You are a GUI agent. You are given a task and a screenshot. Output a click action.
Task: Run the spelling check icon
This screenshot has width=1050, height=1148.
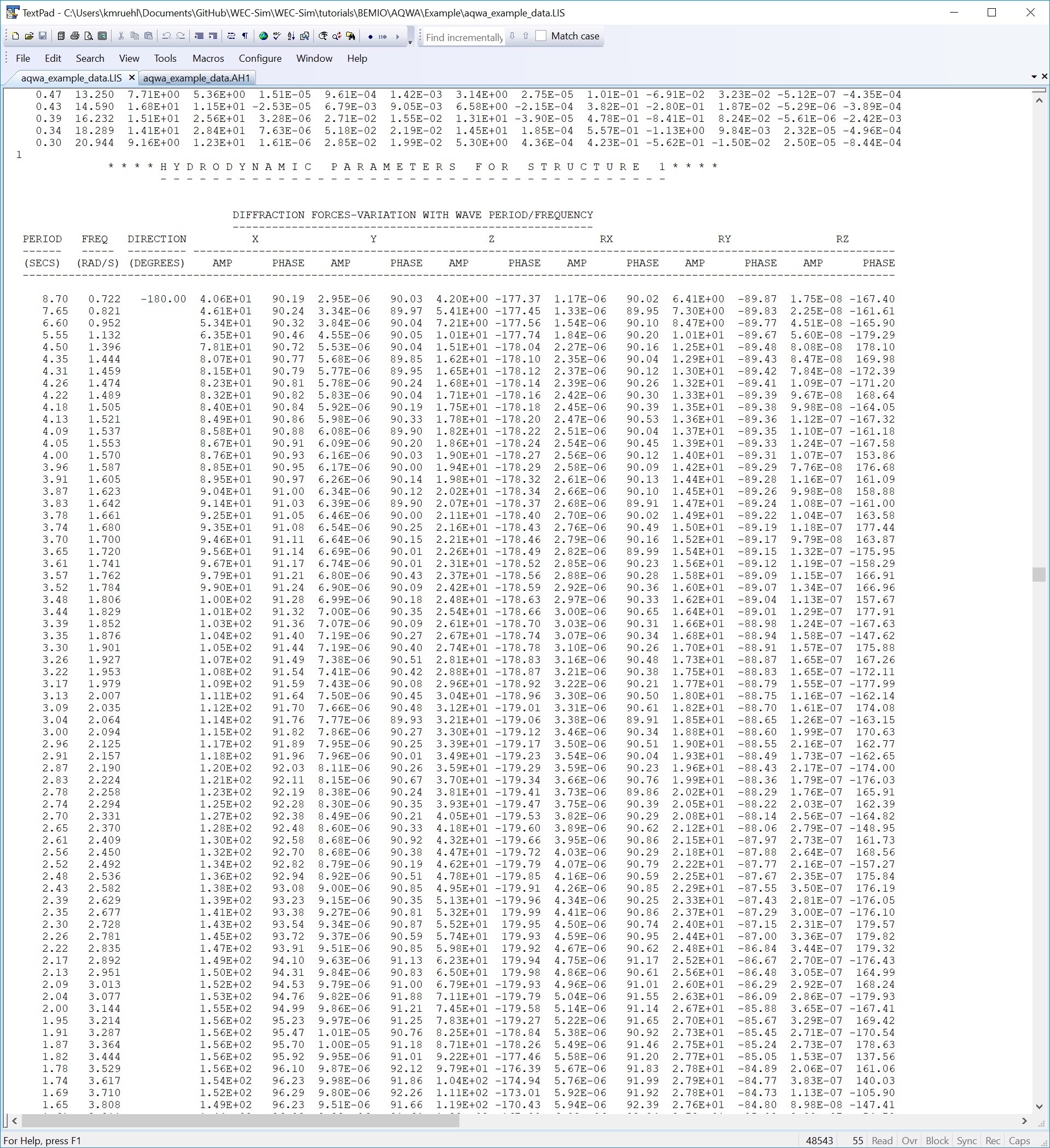click(x=277, y=36)
